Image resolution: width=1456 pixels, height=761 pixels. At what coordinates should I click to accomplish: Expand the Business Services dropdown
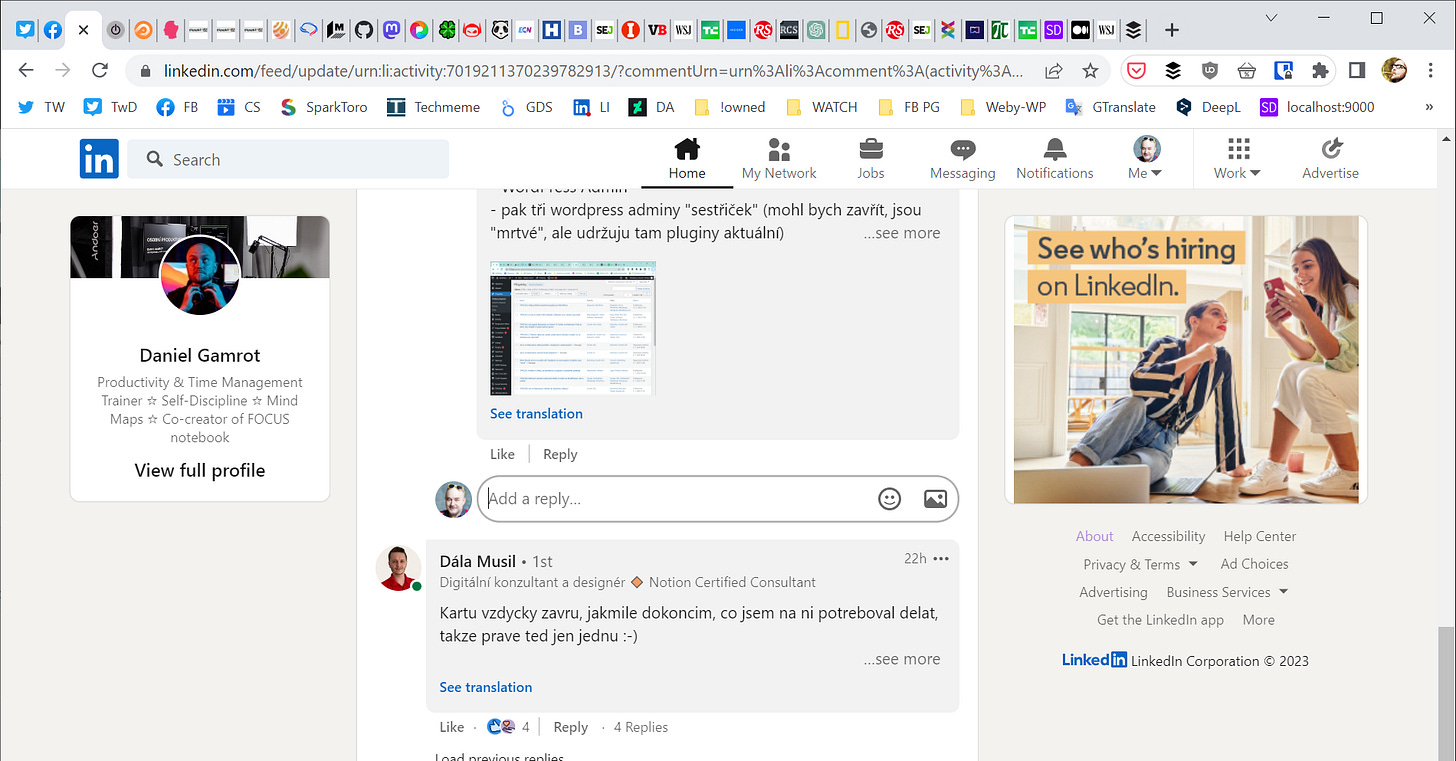[1227, 592]
